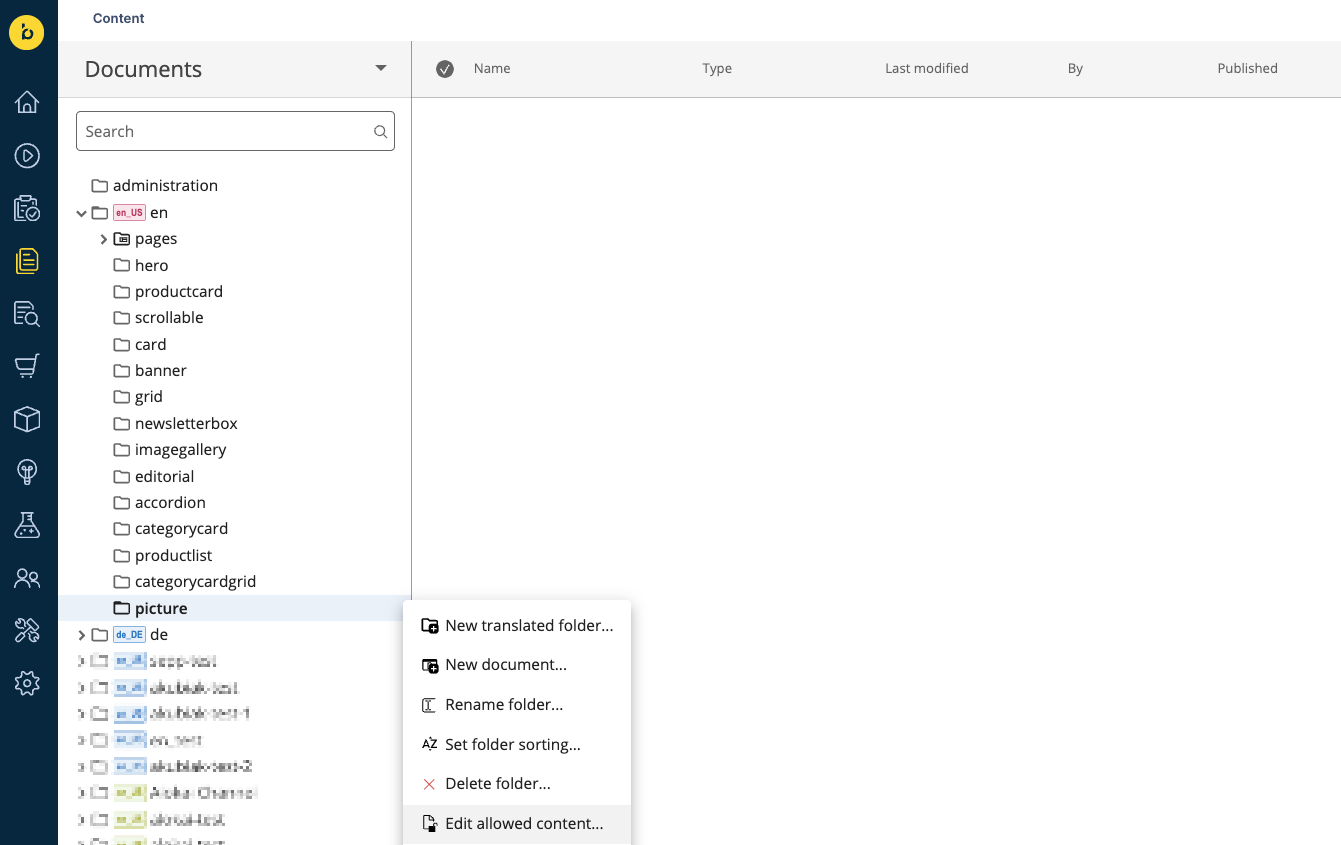Open the tools wrench sidebar icon
Viewport: 1341px width, 845px height.
(x=27, y=630)
